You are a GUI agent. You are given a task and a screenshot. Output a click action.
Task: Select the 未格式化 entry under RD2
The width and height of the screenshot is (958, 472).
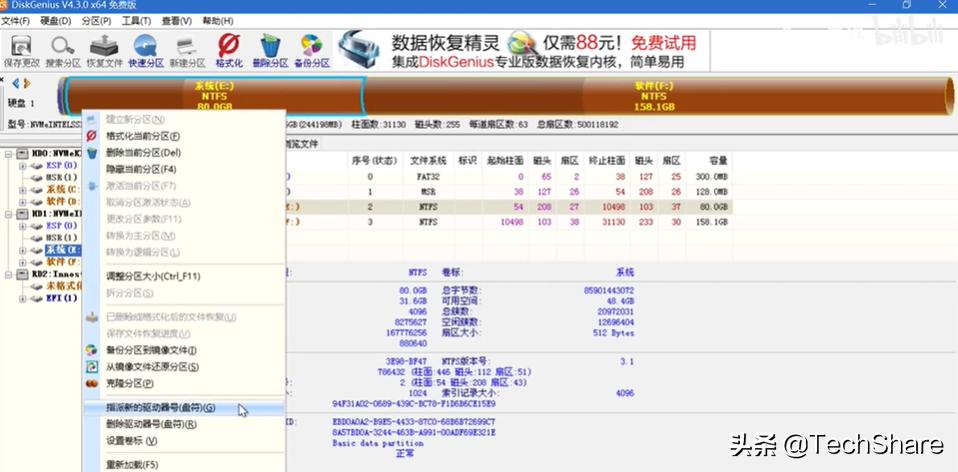click(x=64, y=287)
